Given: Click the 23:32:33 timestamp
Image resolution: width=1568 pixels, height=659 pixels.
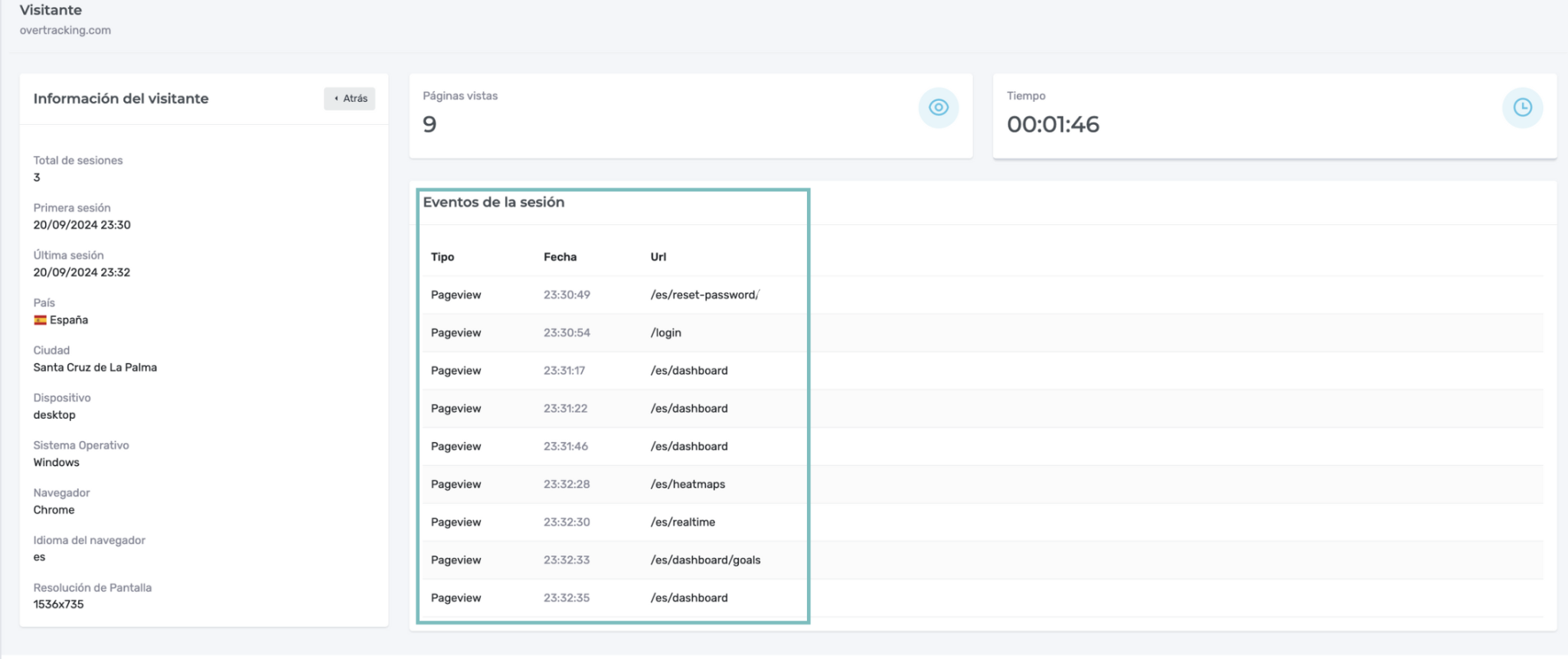Looking at the screenshot, I should (567, 560).
